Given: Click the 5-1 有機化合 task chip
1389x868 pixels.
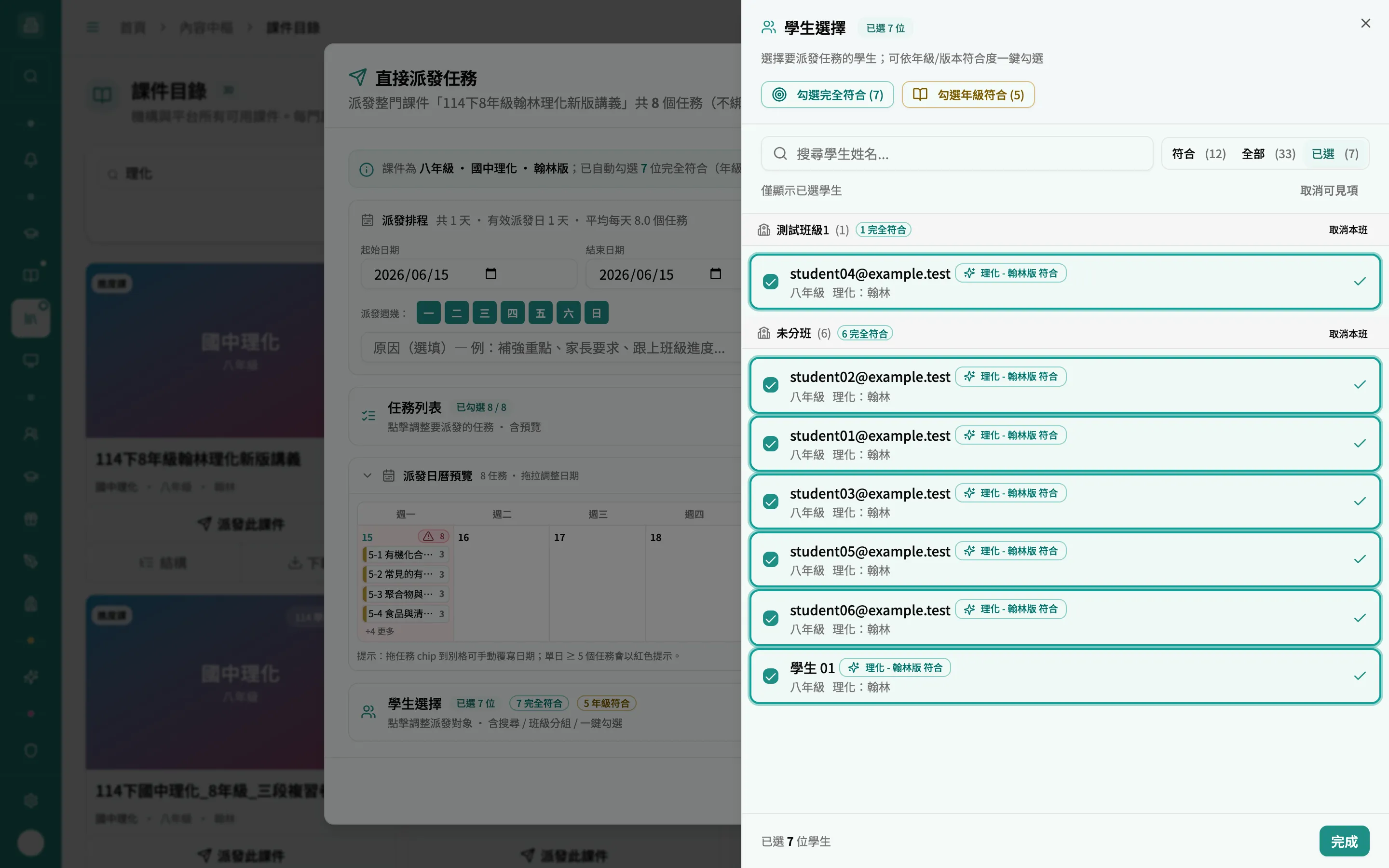Looking at the screenshot, I should 405,555.
